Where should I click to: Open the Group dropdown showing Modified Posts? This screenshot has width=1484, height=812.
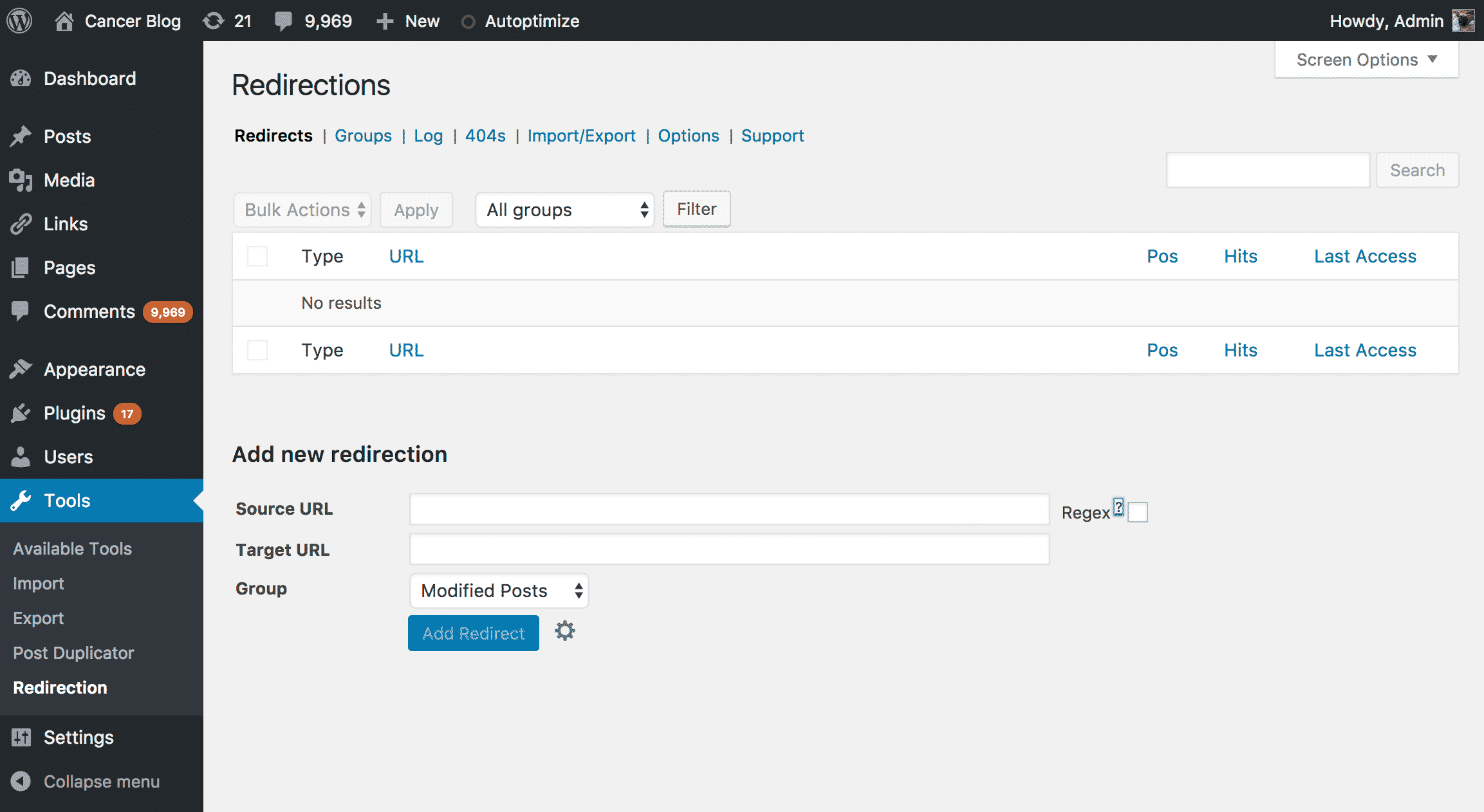pyautogui.click(x=499, y=591)
